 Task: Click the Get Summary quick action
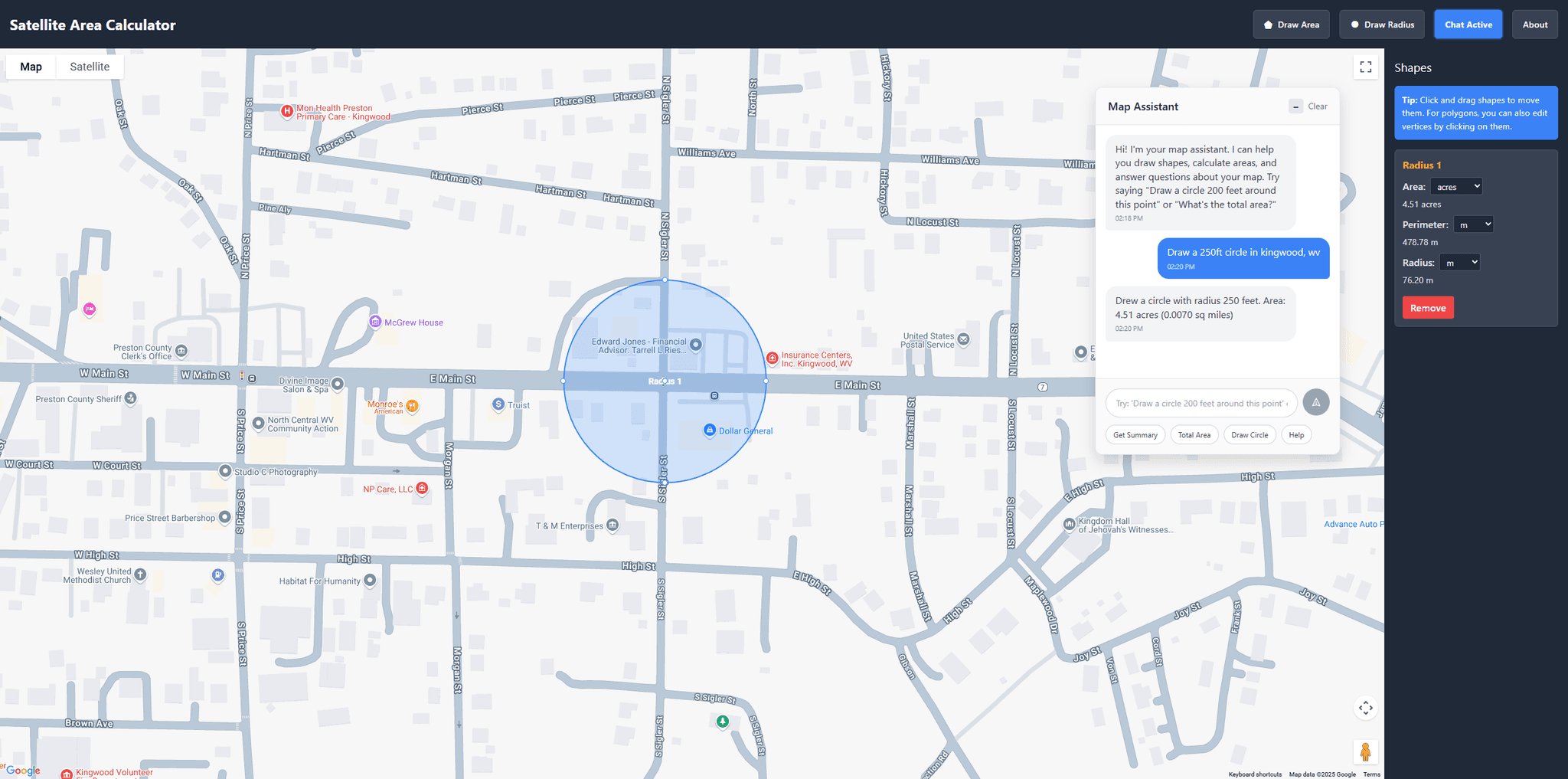point(1135,435)
